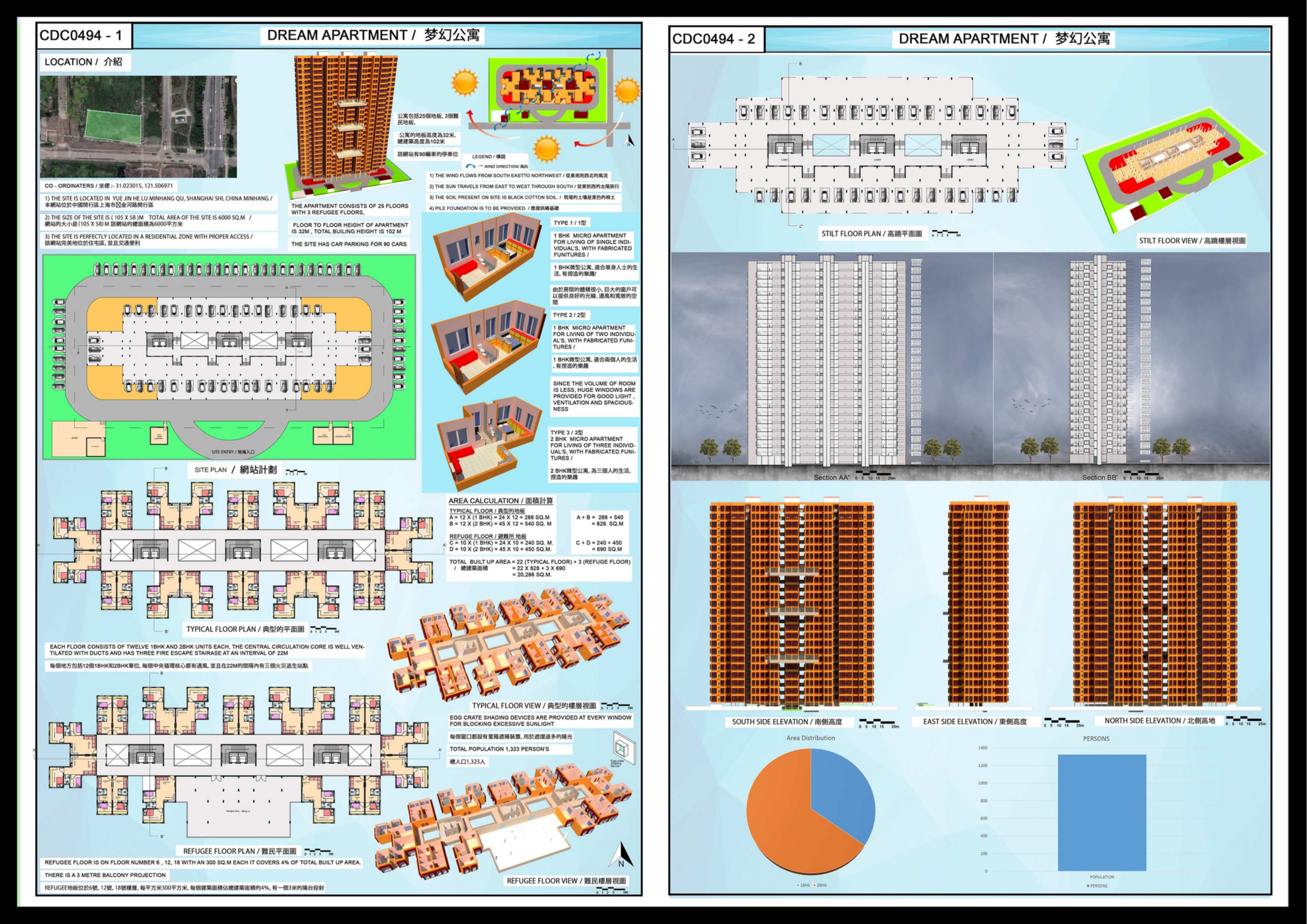
Task: Select the CDC0494 - 2 sheet label
Action: pos(713,39)
